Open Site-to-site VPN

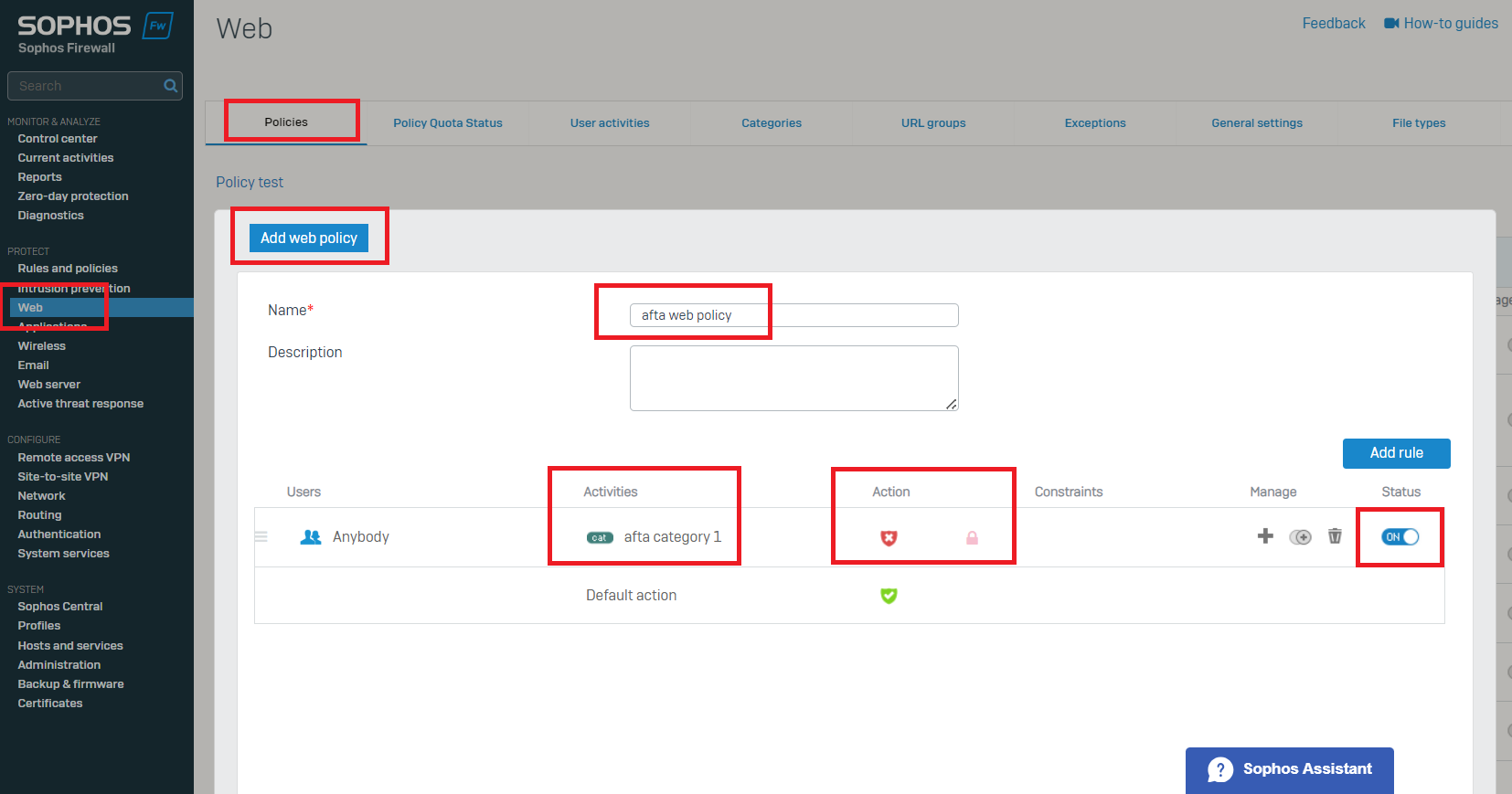63,477
